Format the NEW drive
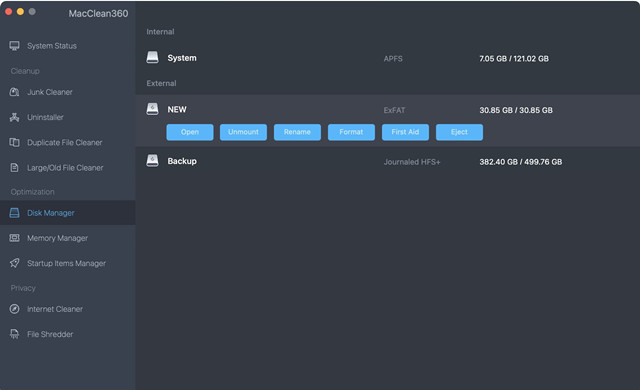 (x=351, y=132)
